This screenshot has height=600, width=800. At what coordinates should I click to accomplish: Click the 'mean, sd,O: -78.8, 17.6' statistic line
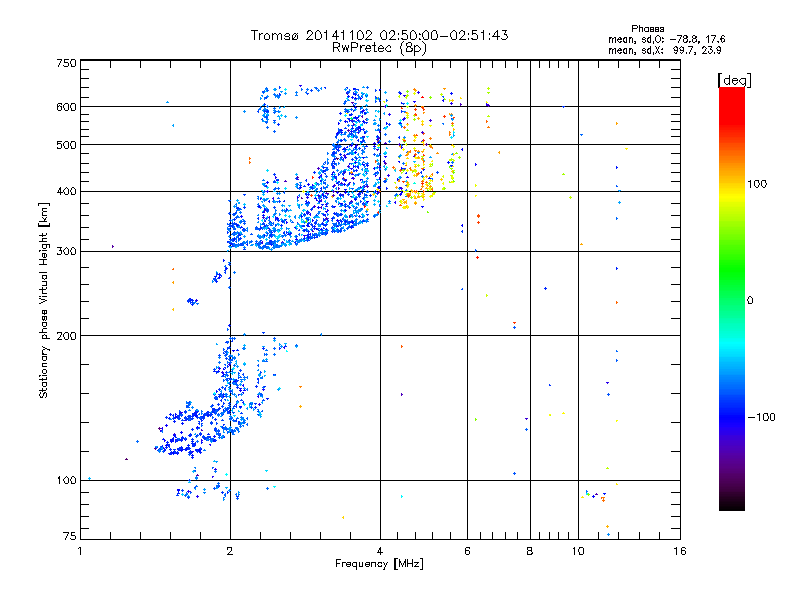(666, 39)
